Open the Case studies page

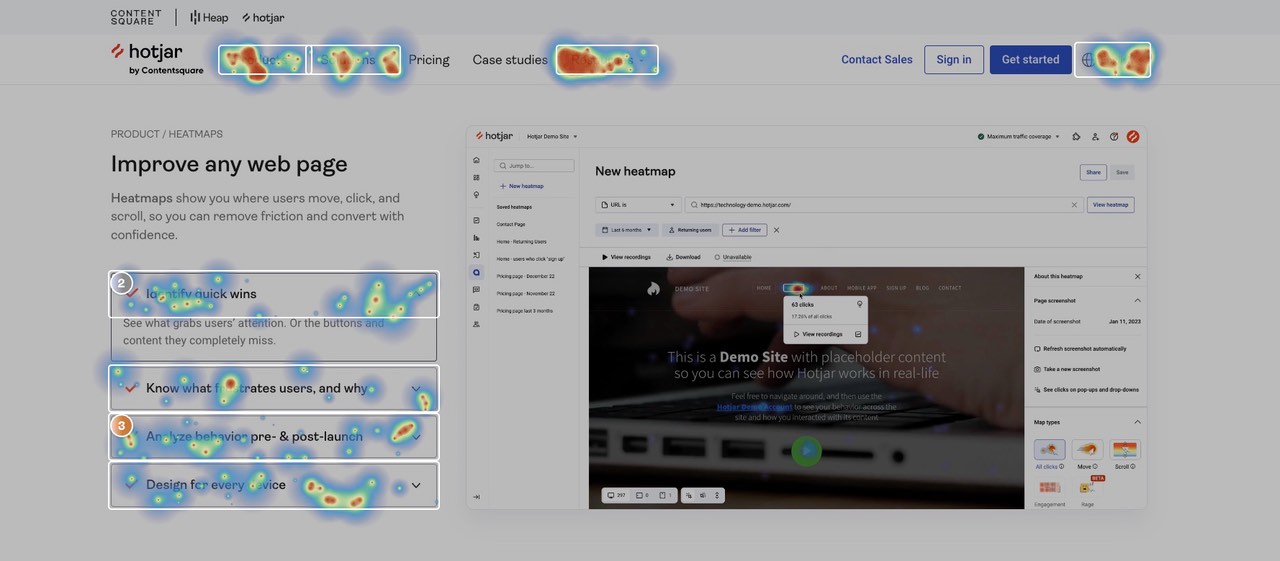tap(510, 60)
